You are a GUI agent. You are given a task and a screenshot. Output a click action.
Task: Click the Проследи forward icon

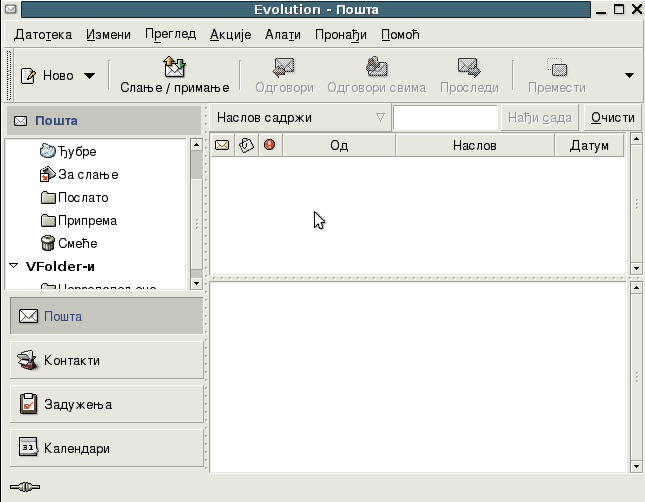(469, 67)
